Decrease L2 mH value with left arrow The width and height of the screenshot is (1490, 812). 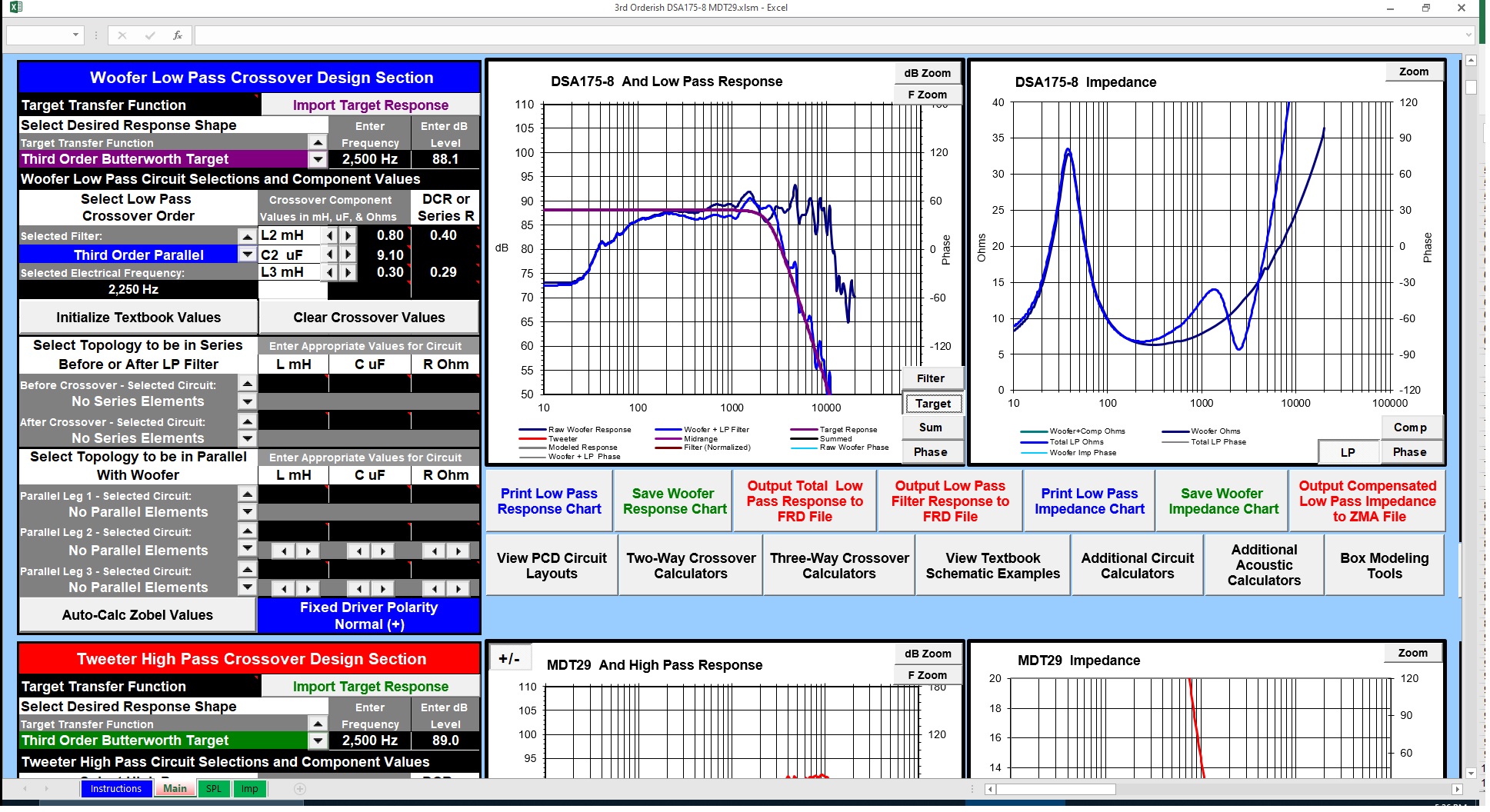click(330, 235)
